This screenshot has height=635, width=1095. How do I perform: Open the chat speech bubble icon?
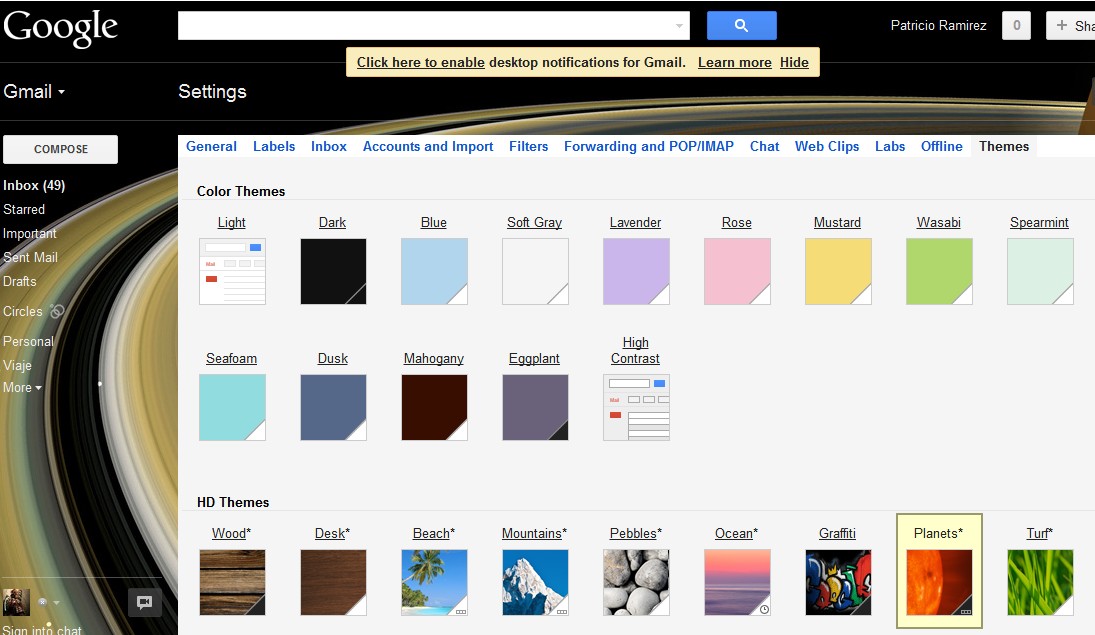click(x=145, y=602)
